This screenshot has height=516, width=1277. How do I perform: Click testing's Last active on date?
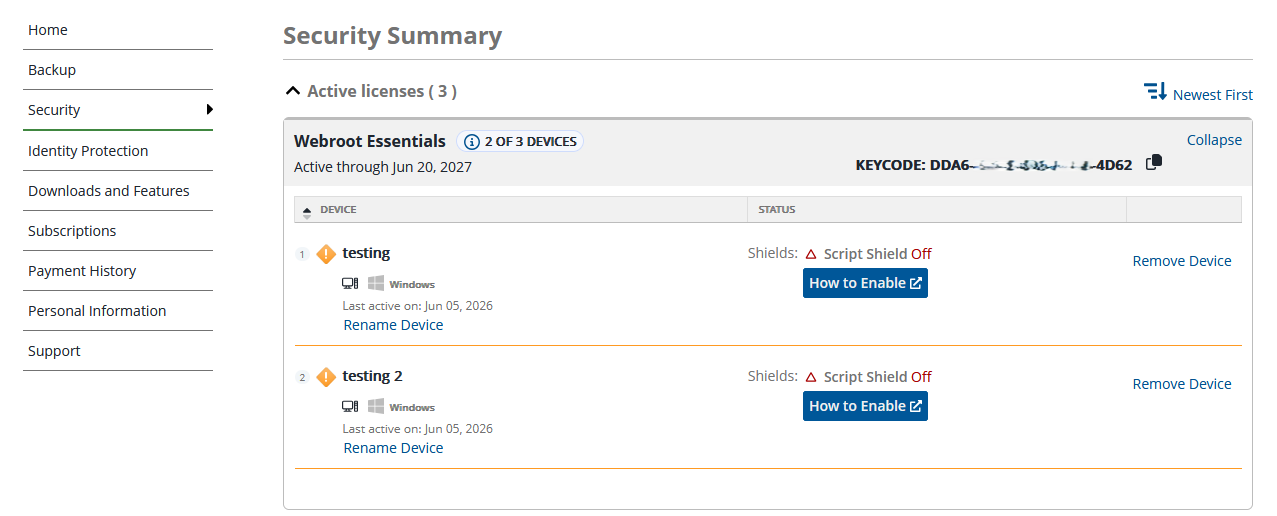[x=417, y=306]
